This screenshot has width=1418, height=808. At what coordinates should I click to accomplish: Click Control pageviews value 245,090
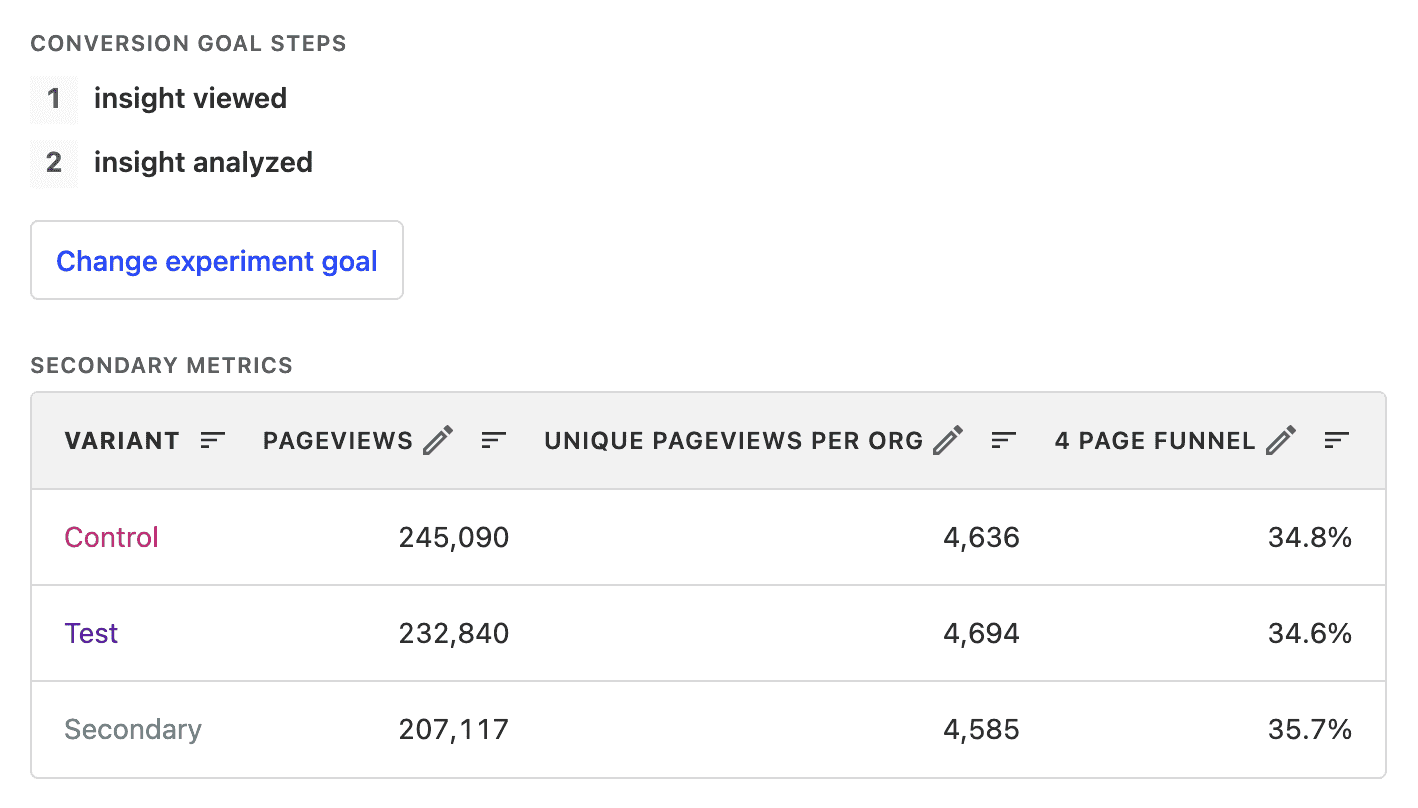454,538
